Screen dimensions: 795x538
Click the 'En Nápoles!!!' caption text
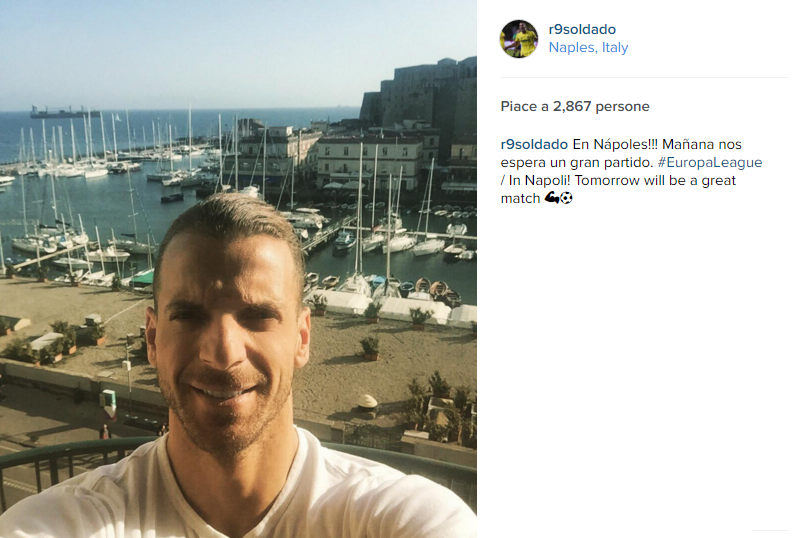(x=615, y=145)
